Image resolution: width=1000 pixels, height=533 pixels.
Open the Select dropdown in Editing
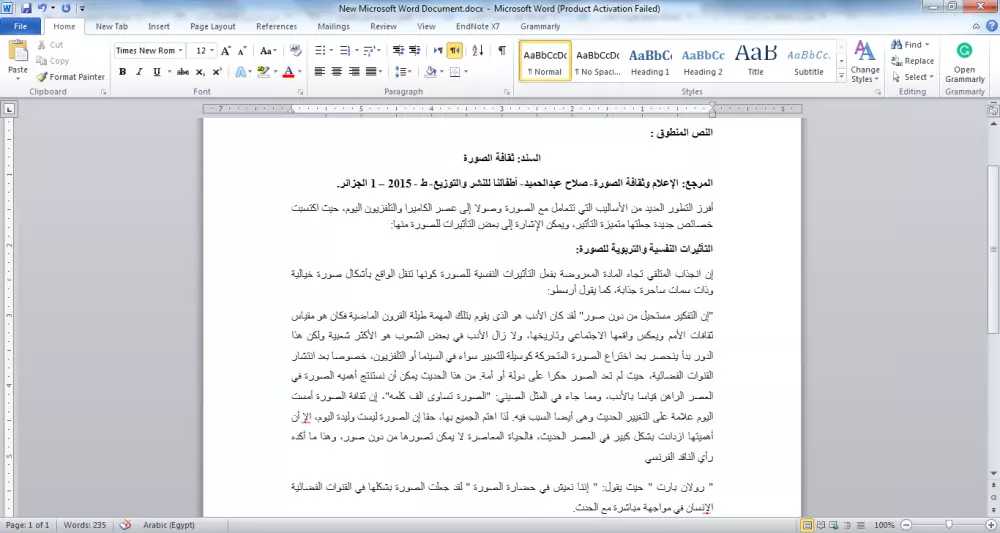[x=913, y=77]
